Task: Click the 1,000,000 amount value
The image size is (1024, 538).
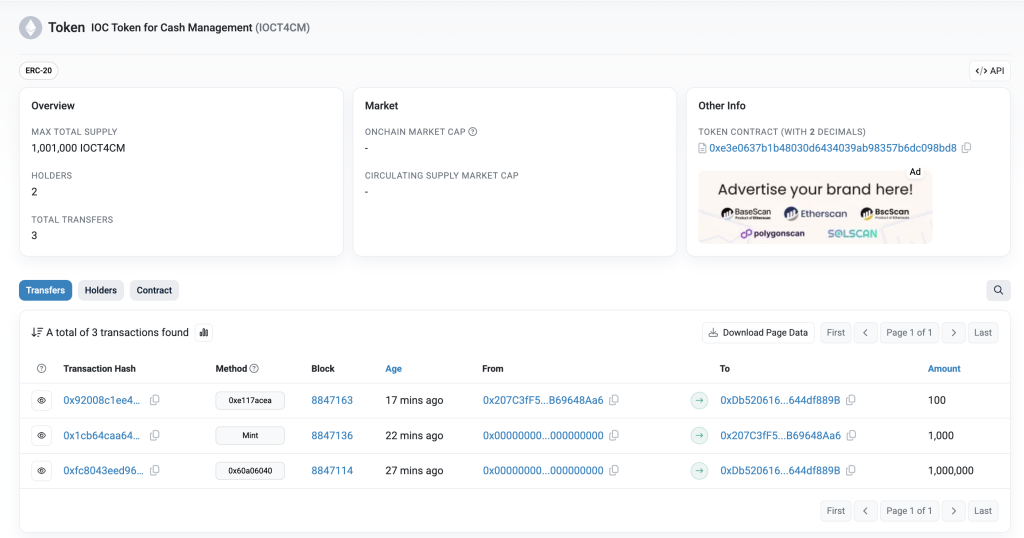Action: (x=950, y=471)
